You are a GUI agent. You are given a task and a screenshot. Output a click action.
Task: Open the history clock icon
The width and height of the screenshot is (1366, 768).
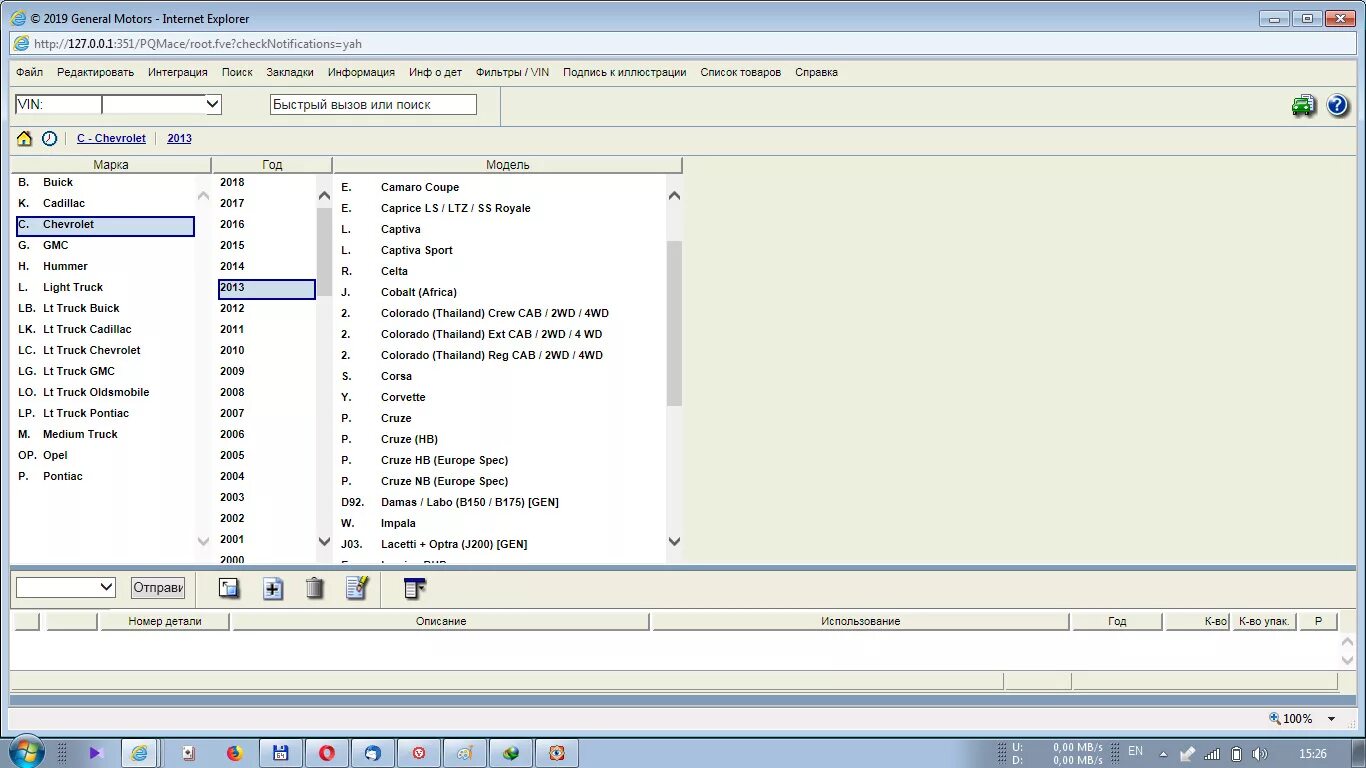click(49, 138)
